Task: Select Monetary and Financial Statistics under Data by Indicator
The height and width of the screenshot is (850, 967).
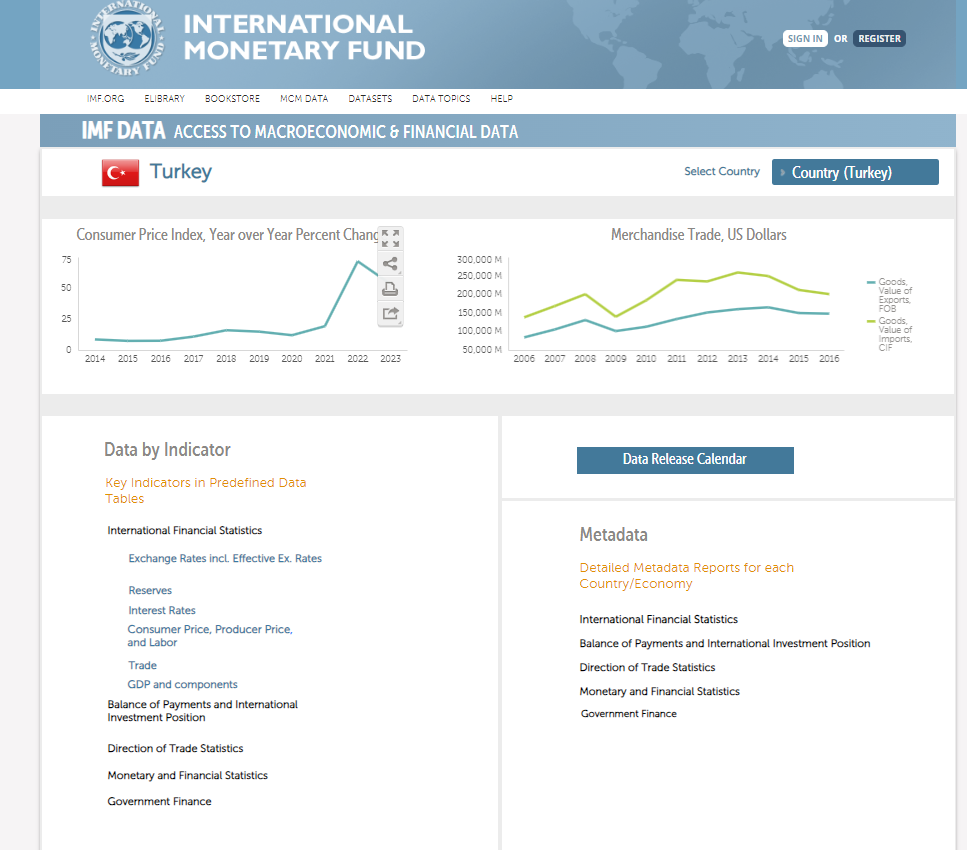Action: (x=187, y=775)
